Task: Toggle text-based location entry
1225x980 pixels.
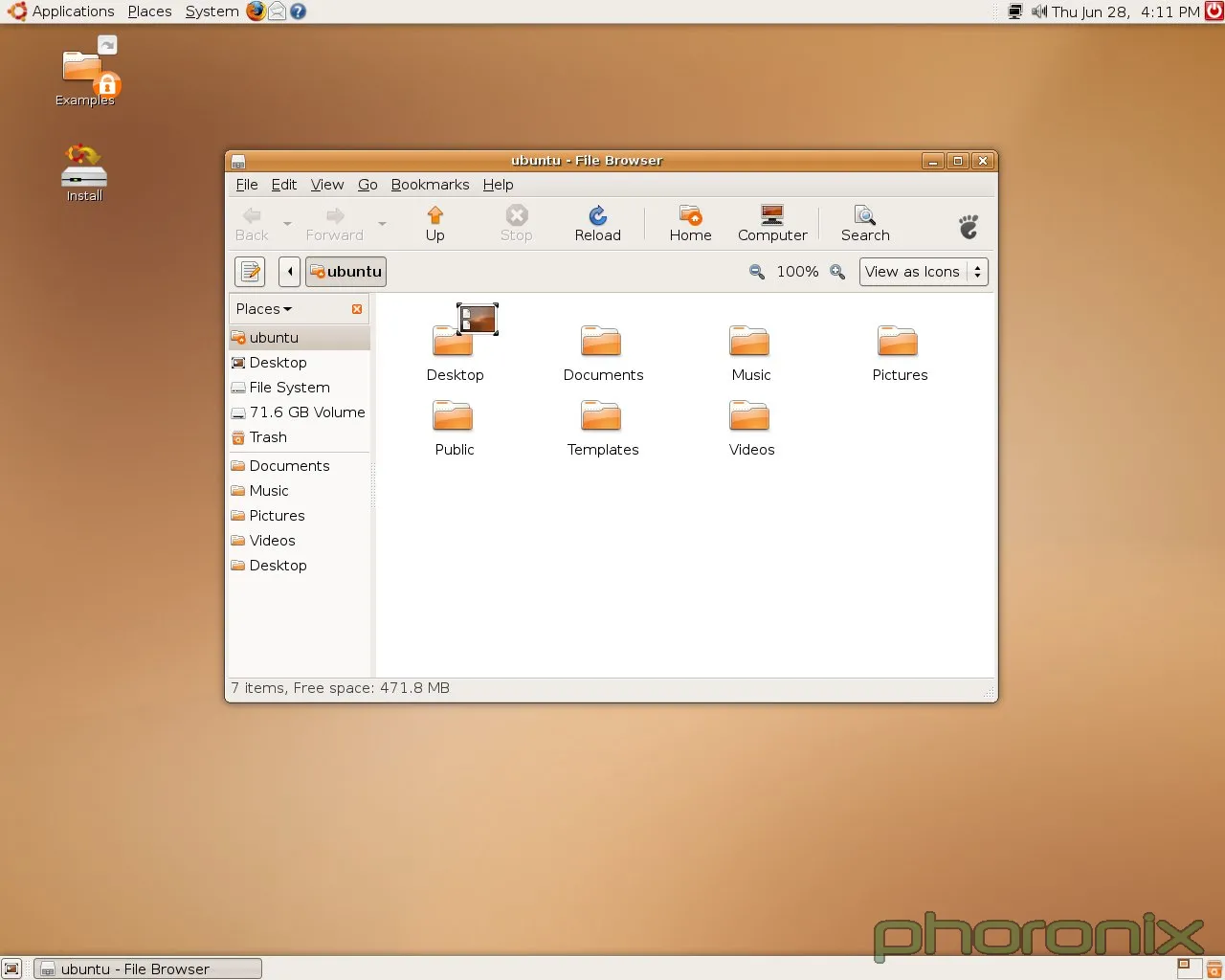Action: pos(250,272)
